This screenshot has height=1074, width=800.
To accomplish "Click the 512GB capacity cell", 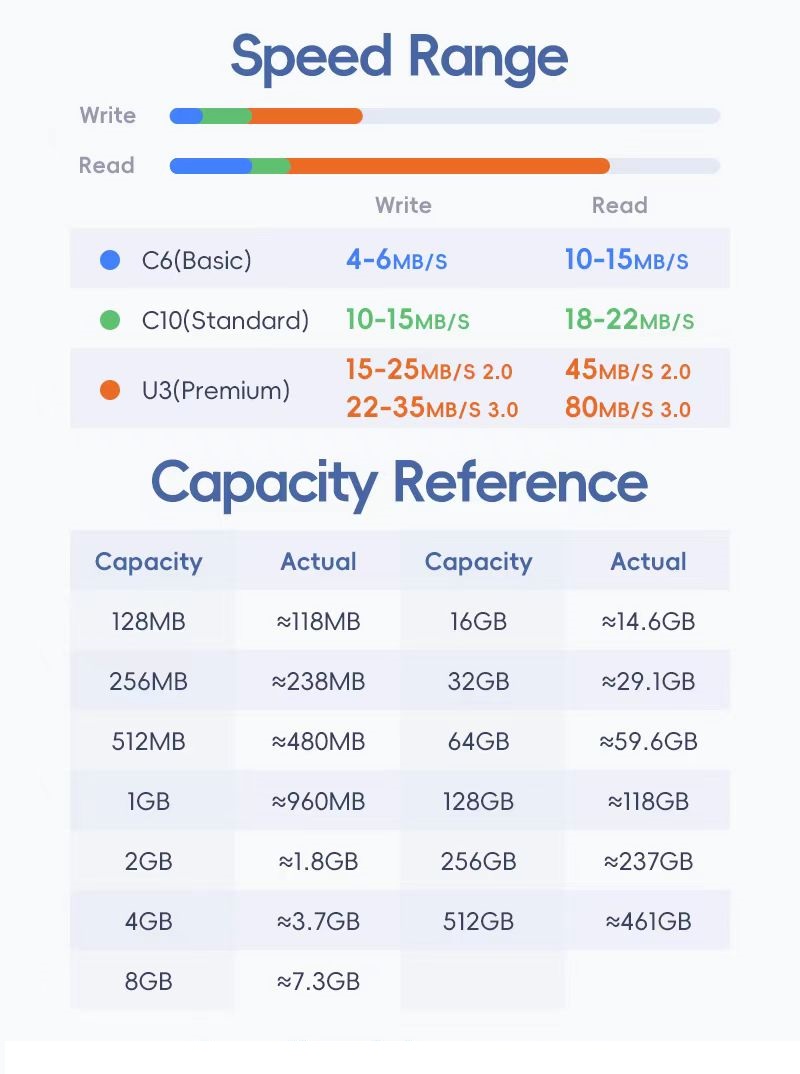I will (478, 921).
